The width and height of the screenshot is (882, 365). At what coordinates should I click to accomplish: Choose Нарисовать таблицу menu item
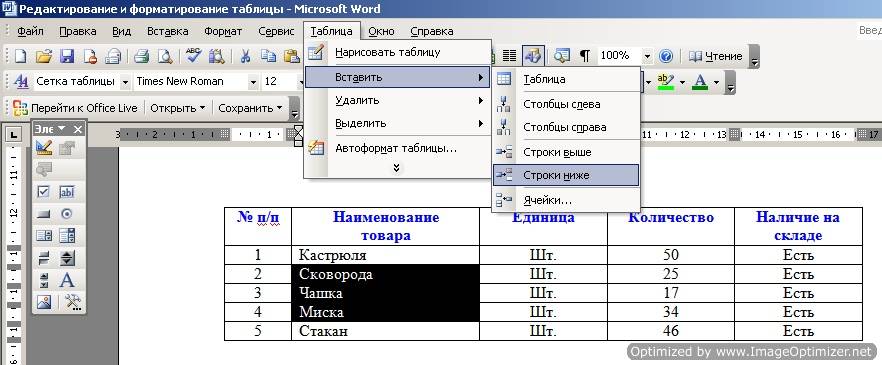[397, 53]
